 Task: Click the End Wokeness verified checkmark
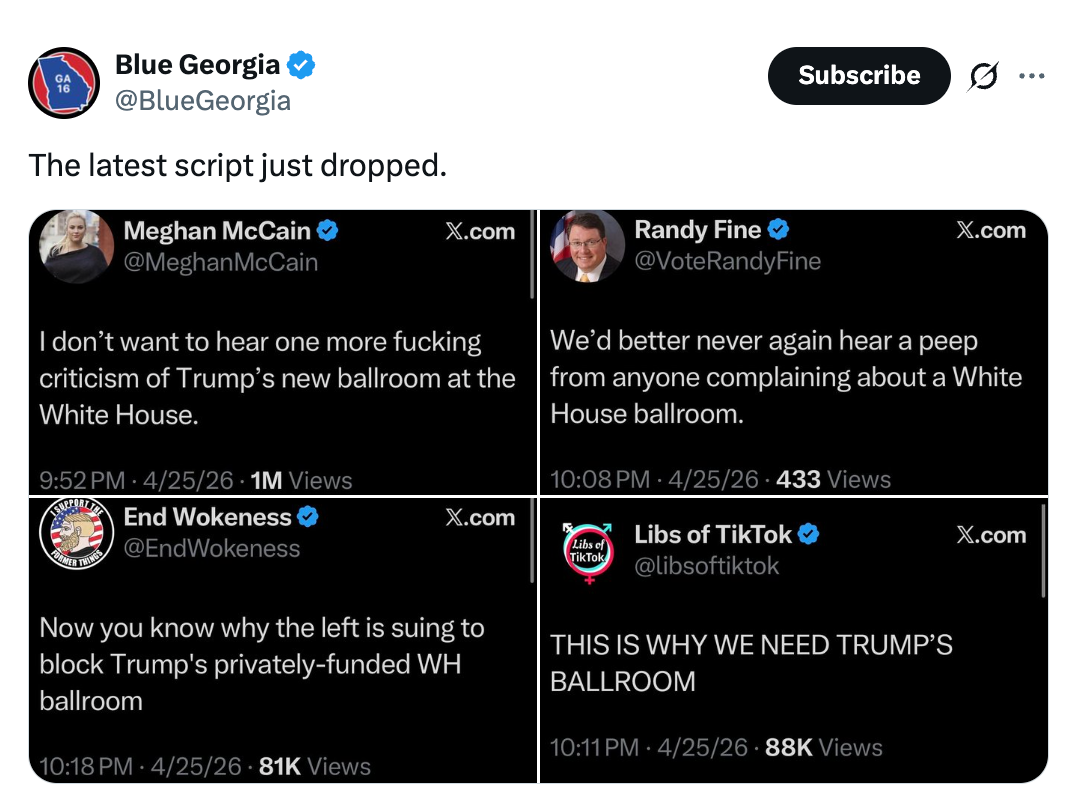point(309,517)
